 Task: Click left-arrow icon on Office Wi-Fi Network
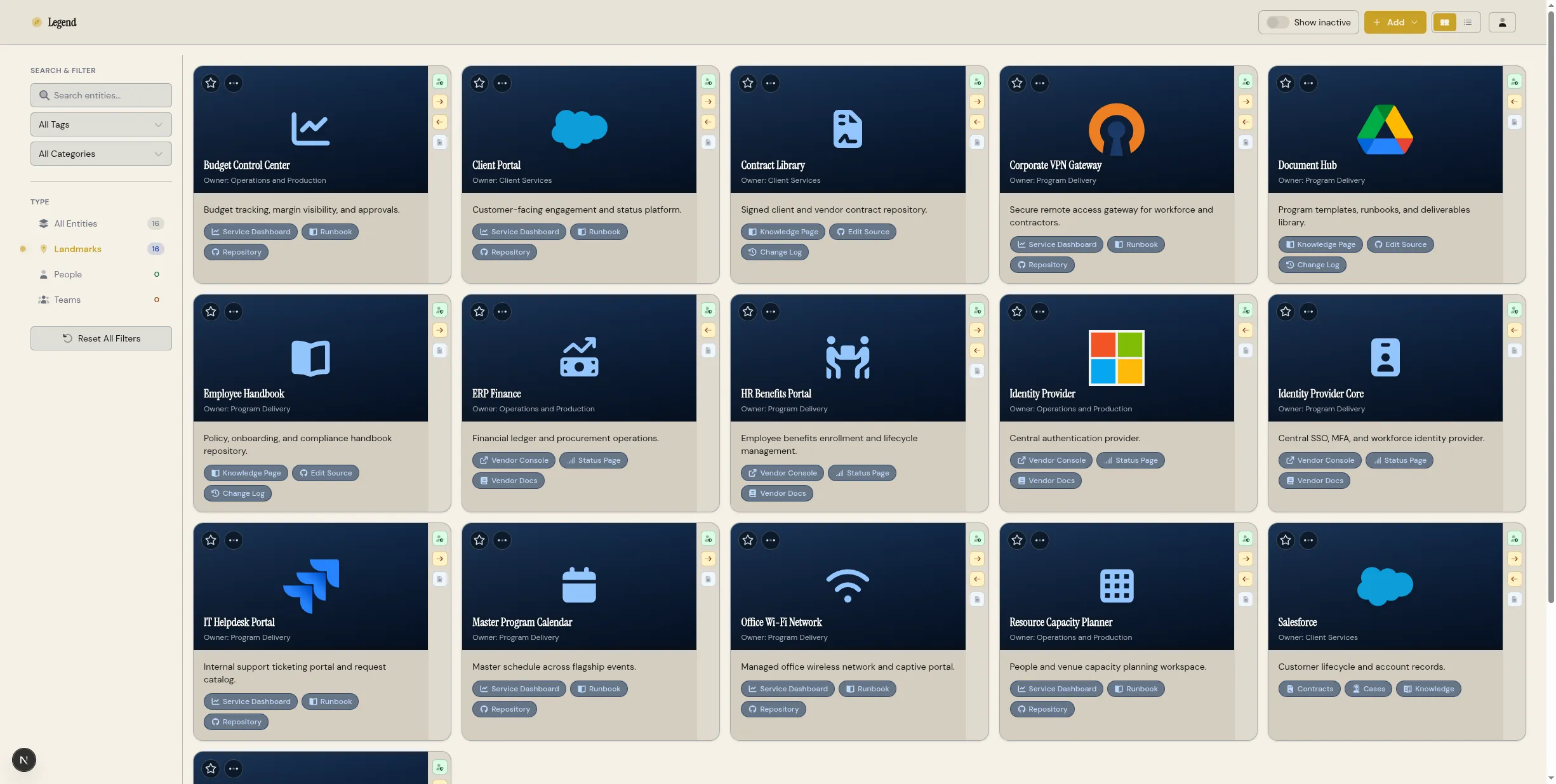pos(977,579)
